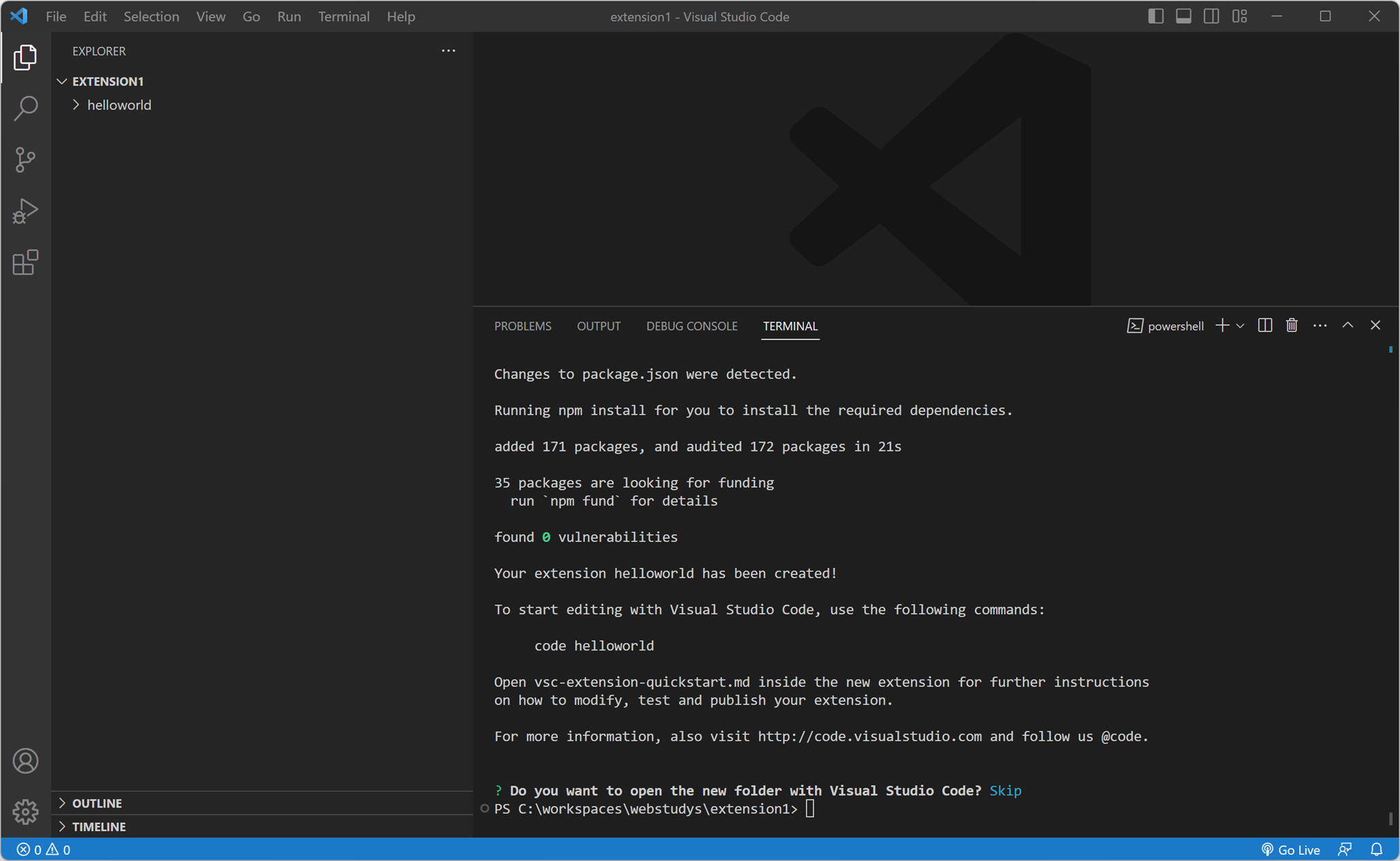The height and width of the screenshot is (861, 1400).
Task: Expand the OUTLINE section
Action: [x=97, y=803]
